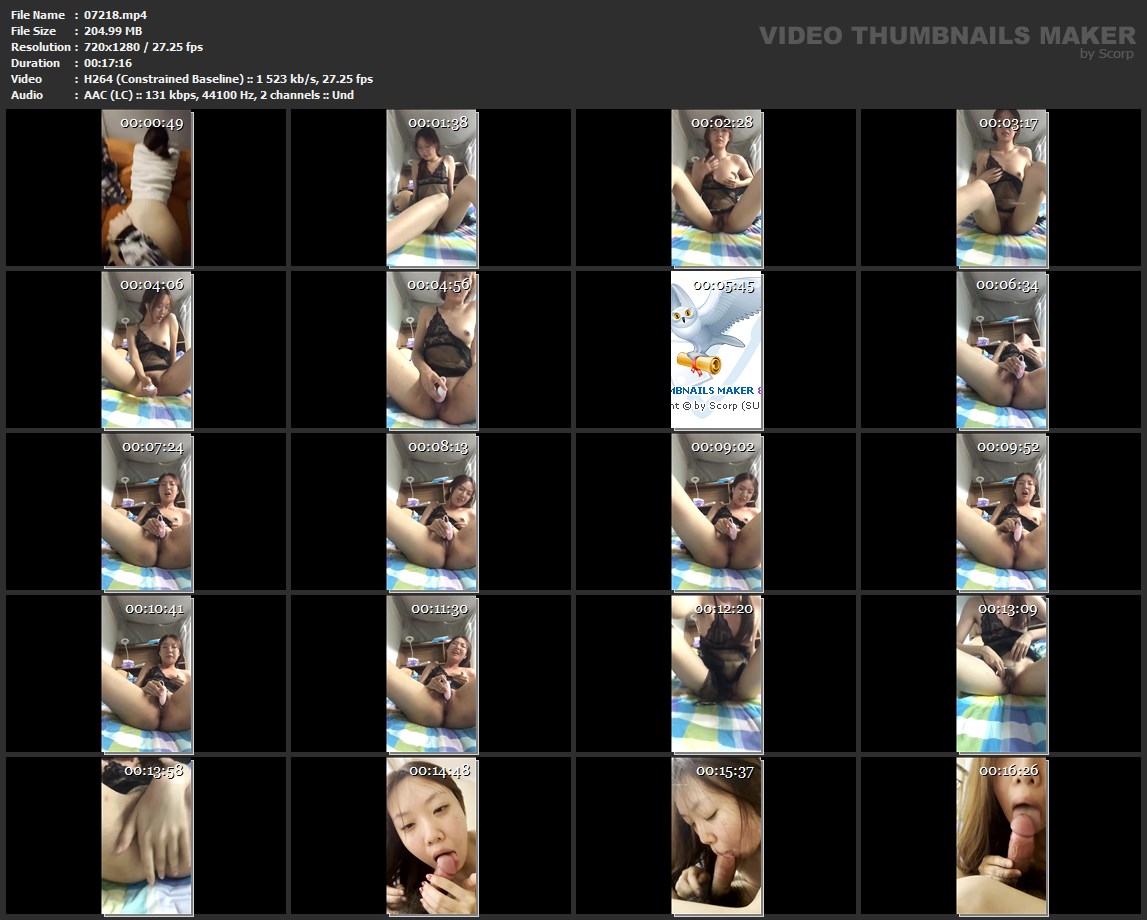The image size is (1147, 920).
Task: Select the thumbnail stamped 00:01:38
Action: click(x=432, y=188)
